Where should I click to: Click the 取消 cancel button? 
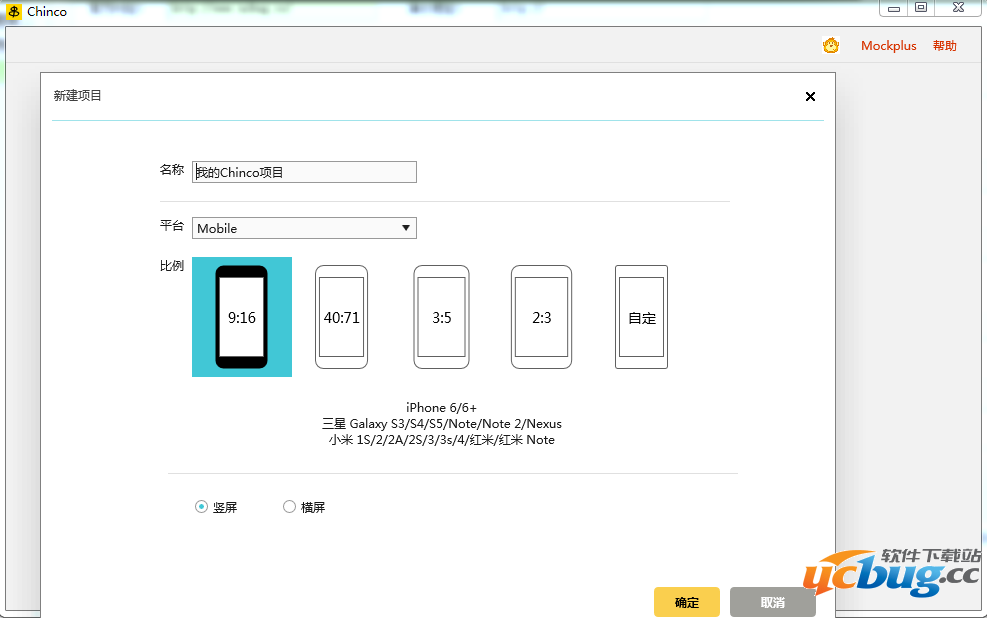[772, 602]
